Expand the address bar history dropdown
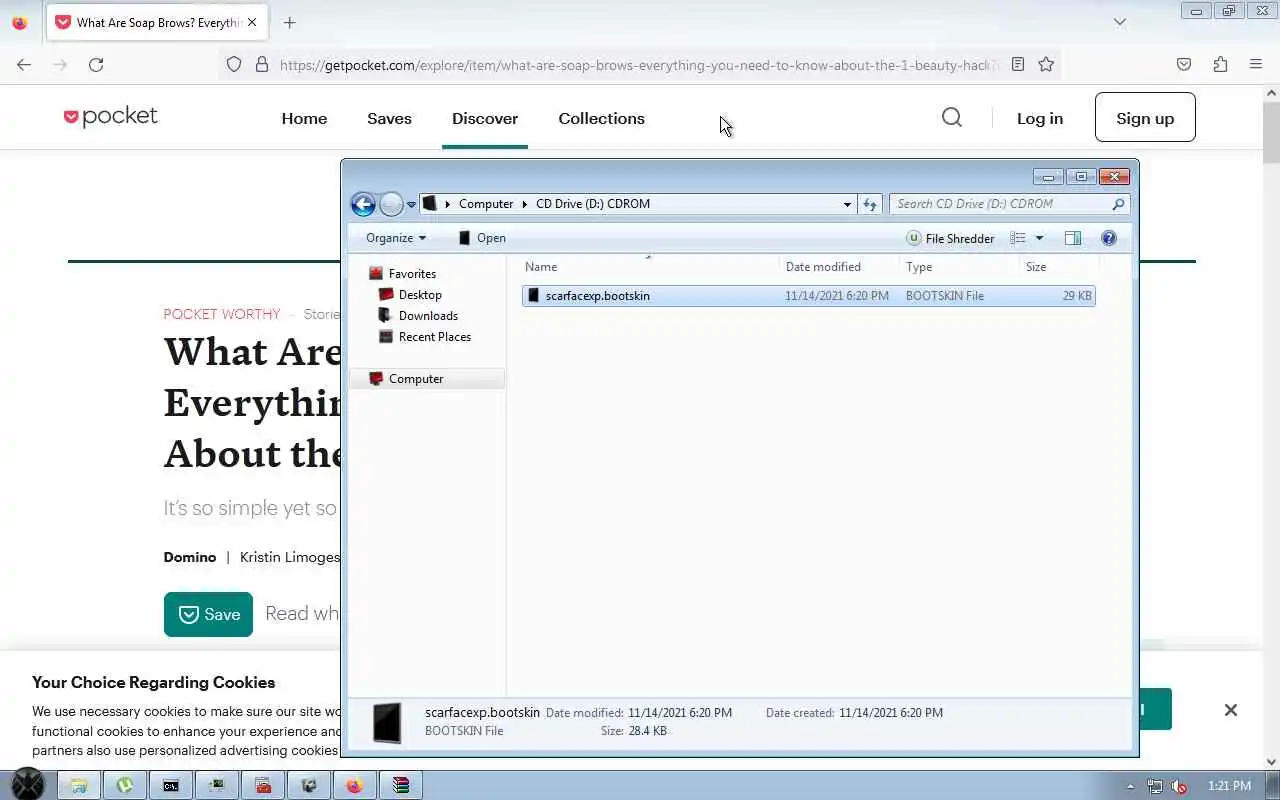The width and height of the screenshot is (1280, 800). click(x=847, y=204)
